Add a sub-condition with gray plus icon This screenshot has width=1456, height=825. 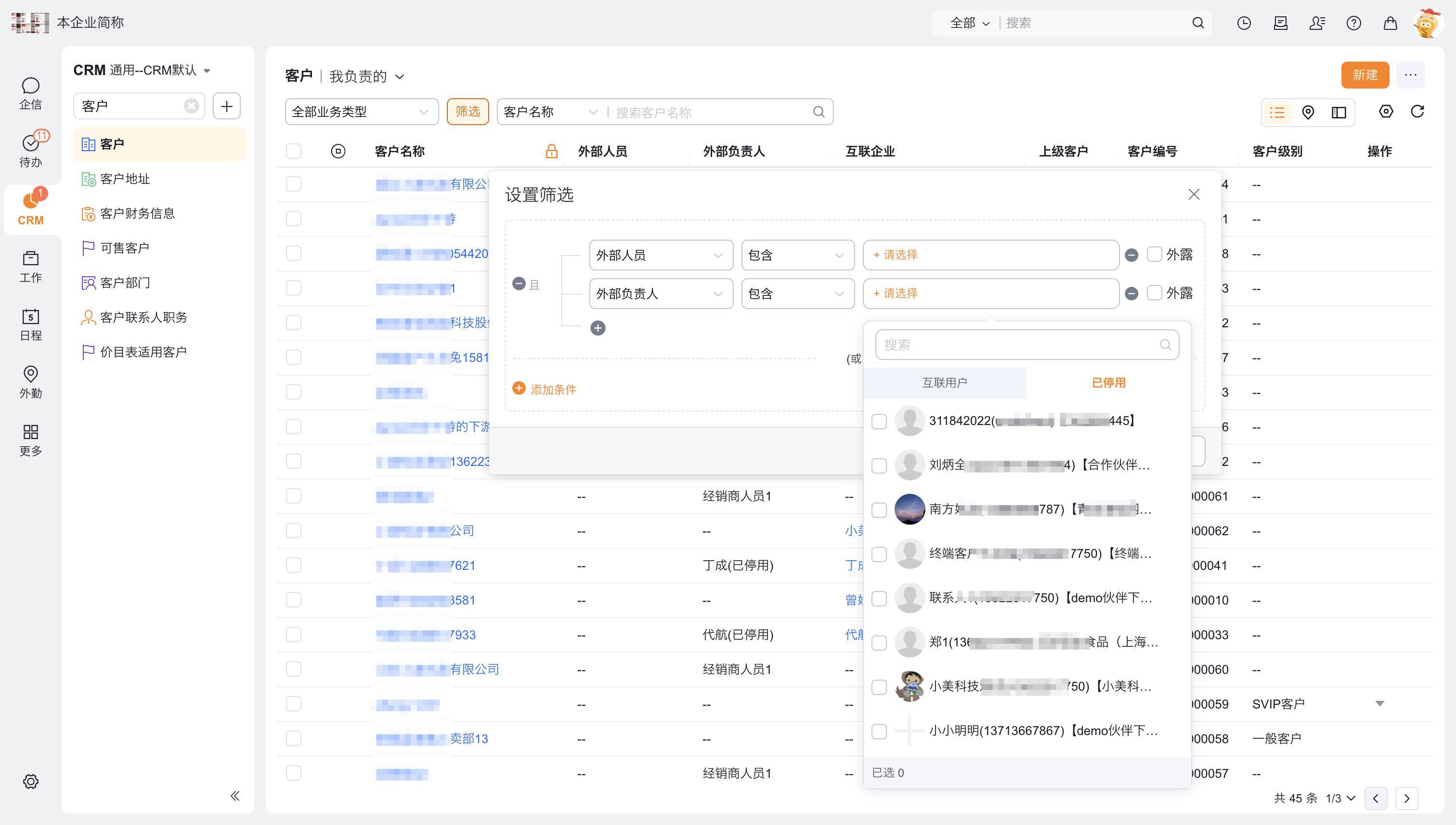point(598,328)
